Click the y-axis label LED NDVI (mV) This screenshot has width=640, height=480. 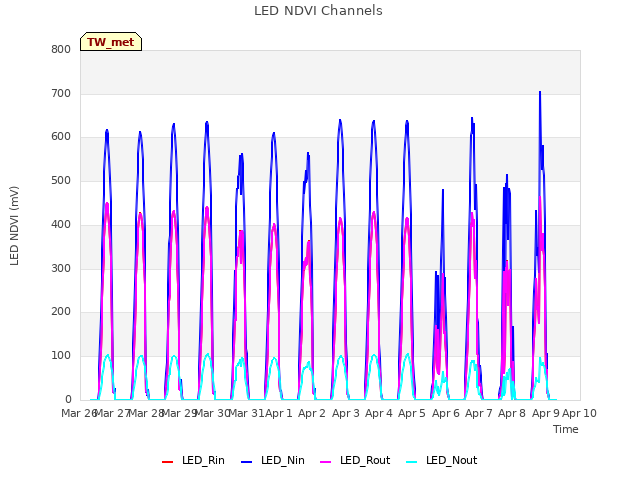tap(14, 225)
